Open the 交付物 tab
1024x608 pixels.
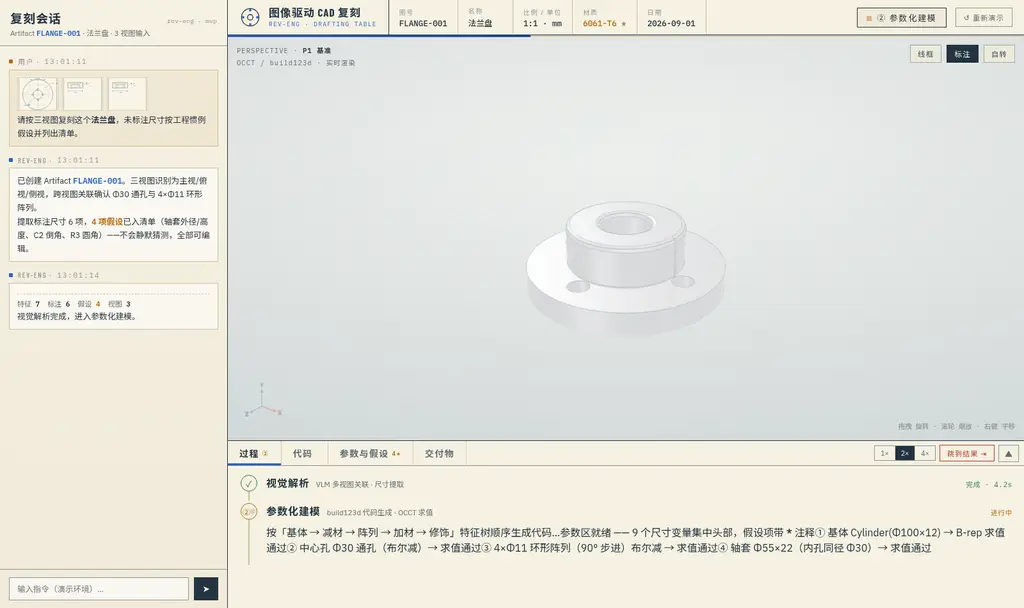click(x=439, y=453)
